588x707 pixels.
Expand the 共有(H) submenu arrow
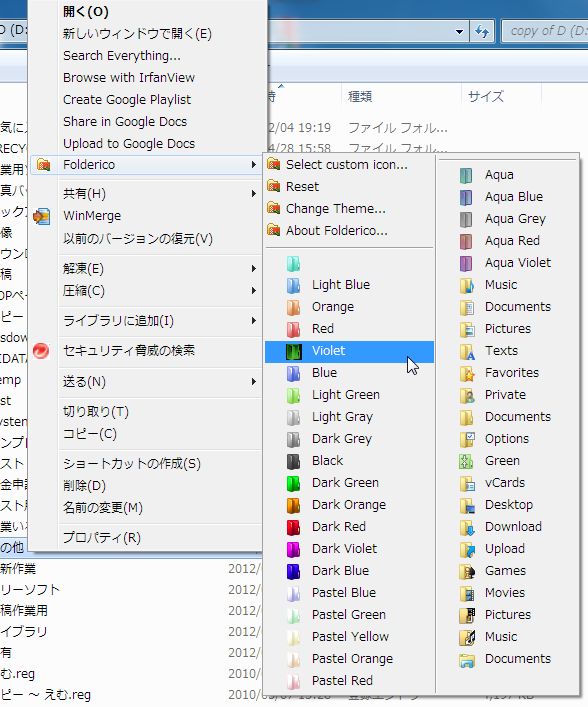point(254,194)
